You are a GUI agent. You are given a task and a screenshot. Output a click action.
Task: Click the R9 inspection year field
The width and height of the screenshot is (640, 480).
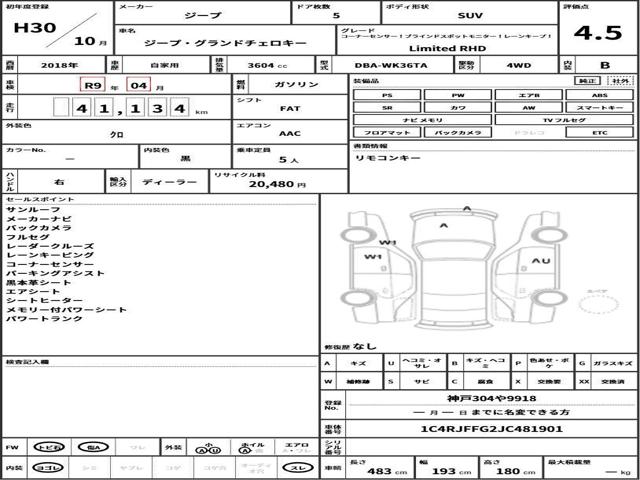click(93, 85)
